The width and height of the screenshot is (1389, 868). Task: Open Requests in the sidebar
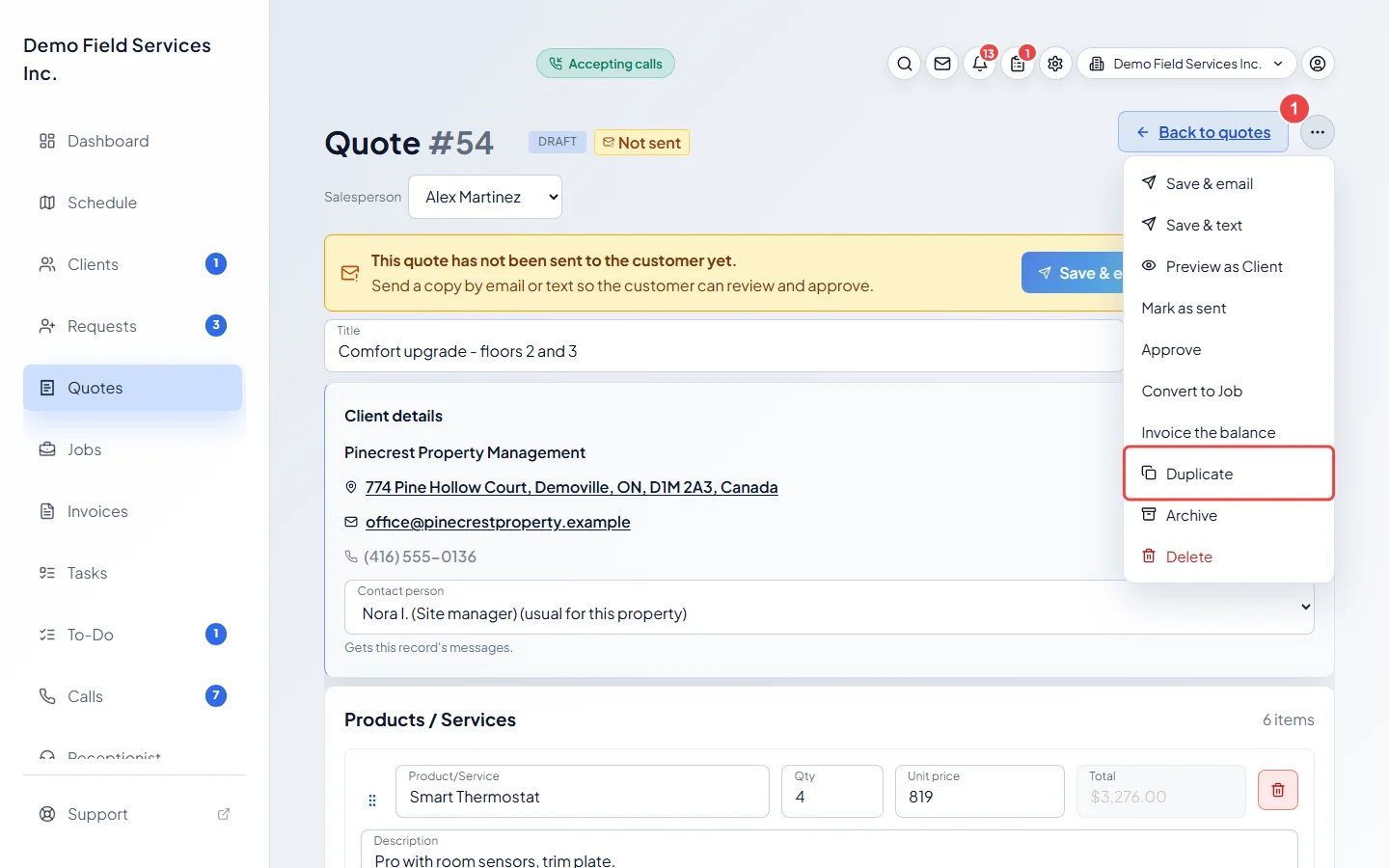(x=133, y=326)
